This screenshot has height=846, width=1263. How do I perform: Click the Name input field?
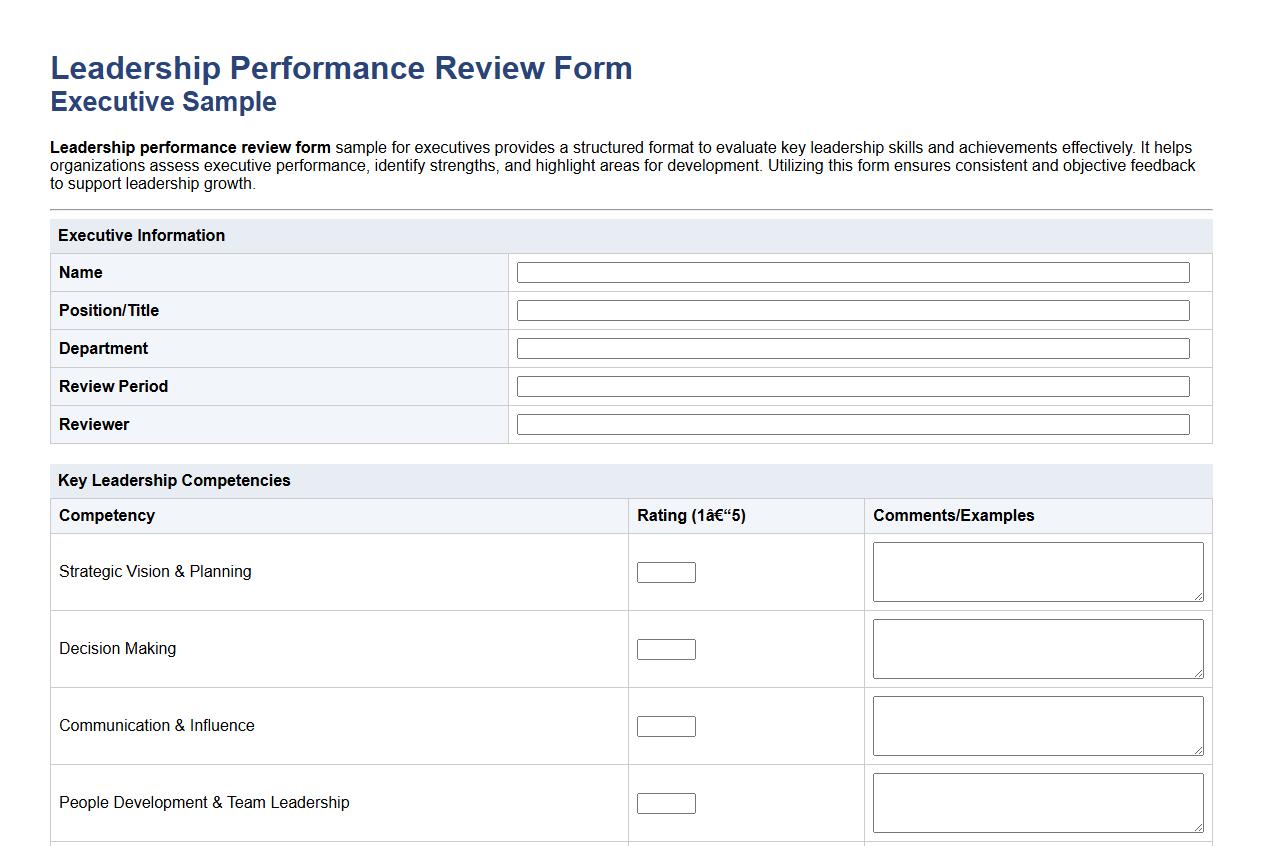(x=851, y=271)
